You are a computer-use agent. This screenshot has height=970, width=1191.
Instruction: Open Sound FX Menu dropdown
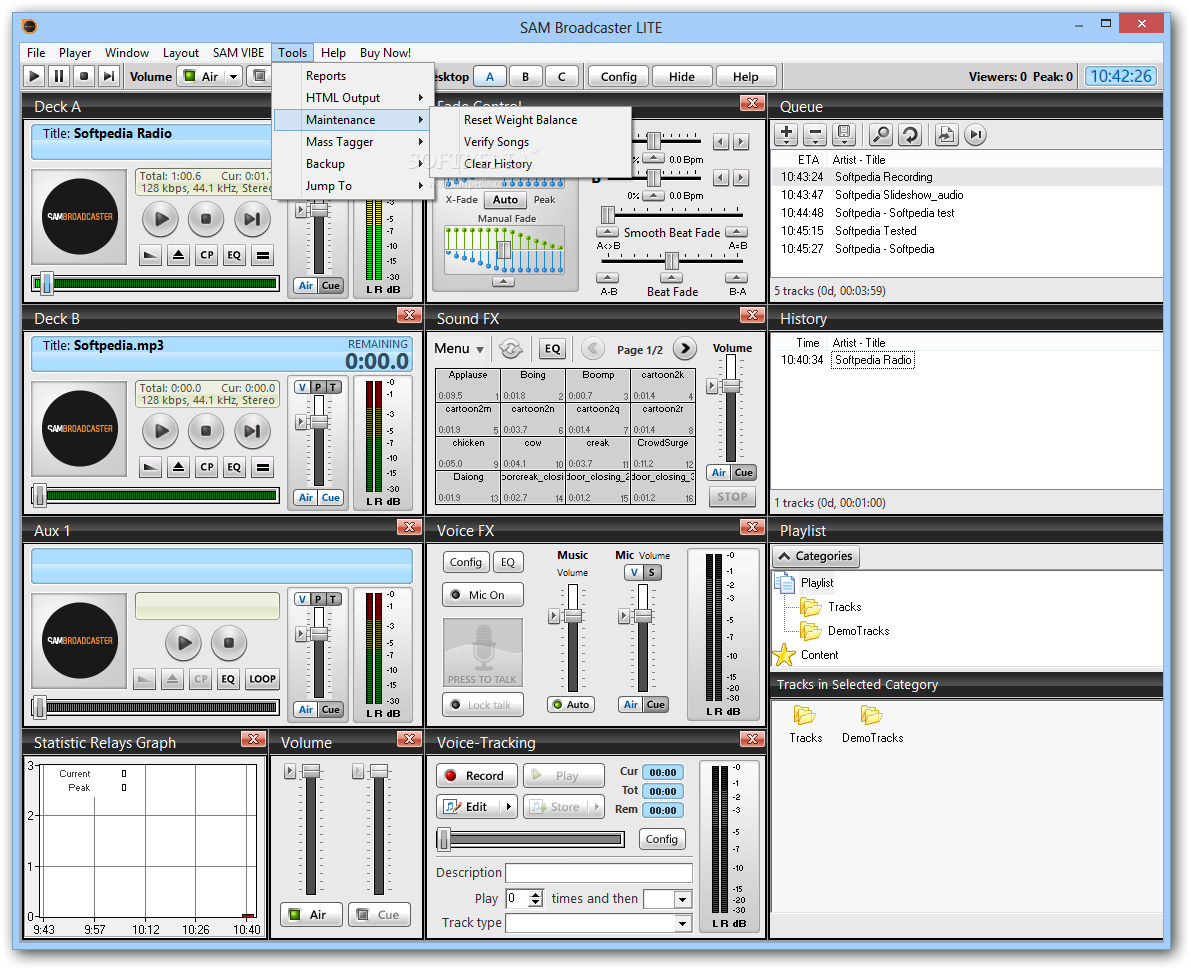[460, 349]
